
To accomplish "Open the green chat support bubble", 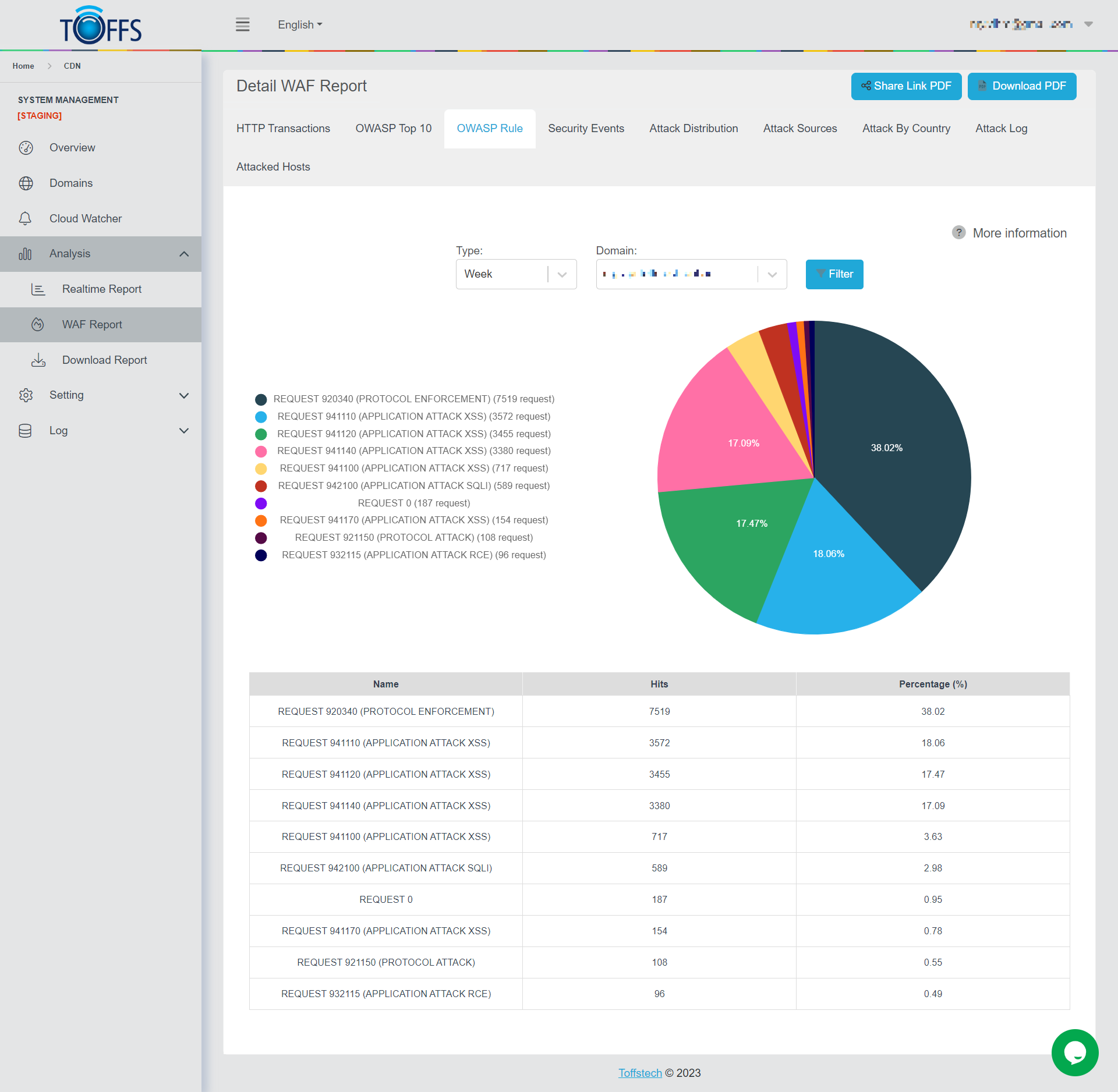I will click(1074, 1052).
